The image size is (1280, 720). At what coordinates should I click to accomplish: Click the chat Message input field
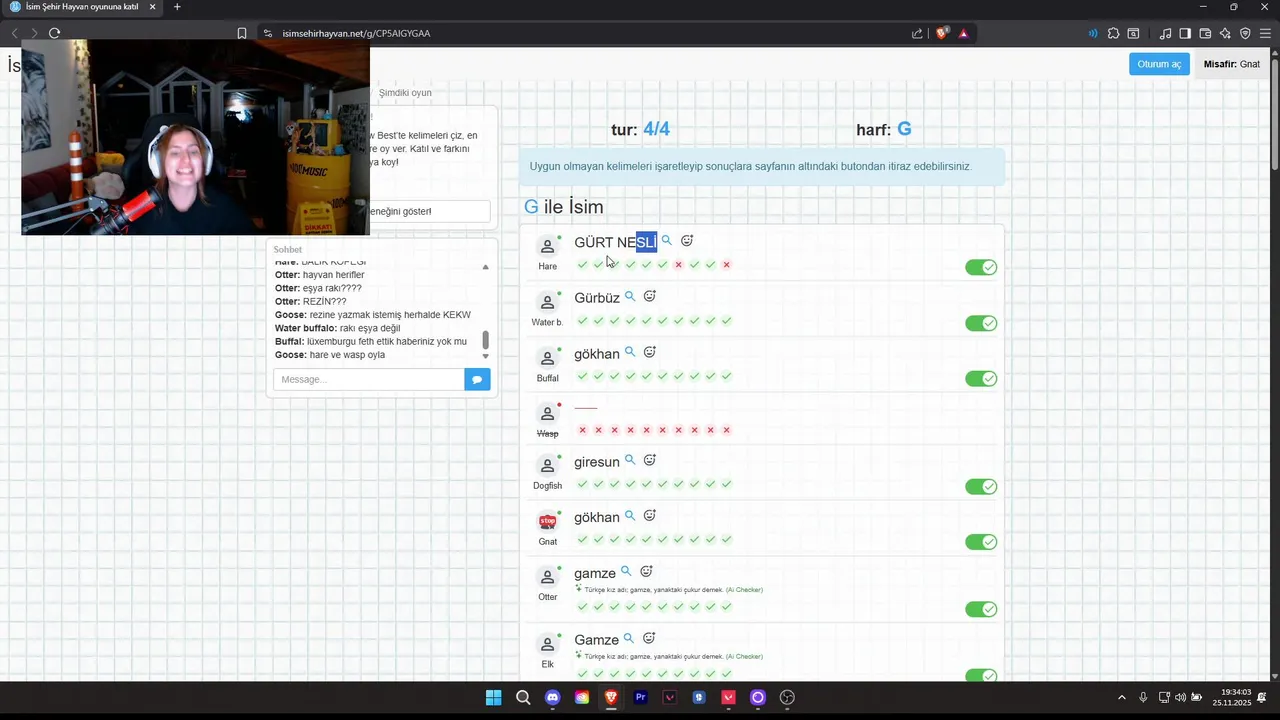[x=369, y=379]
